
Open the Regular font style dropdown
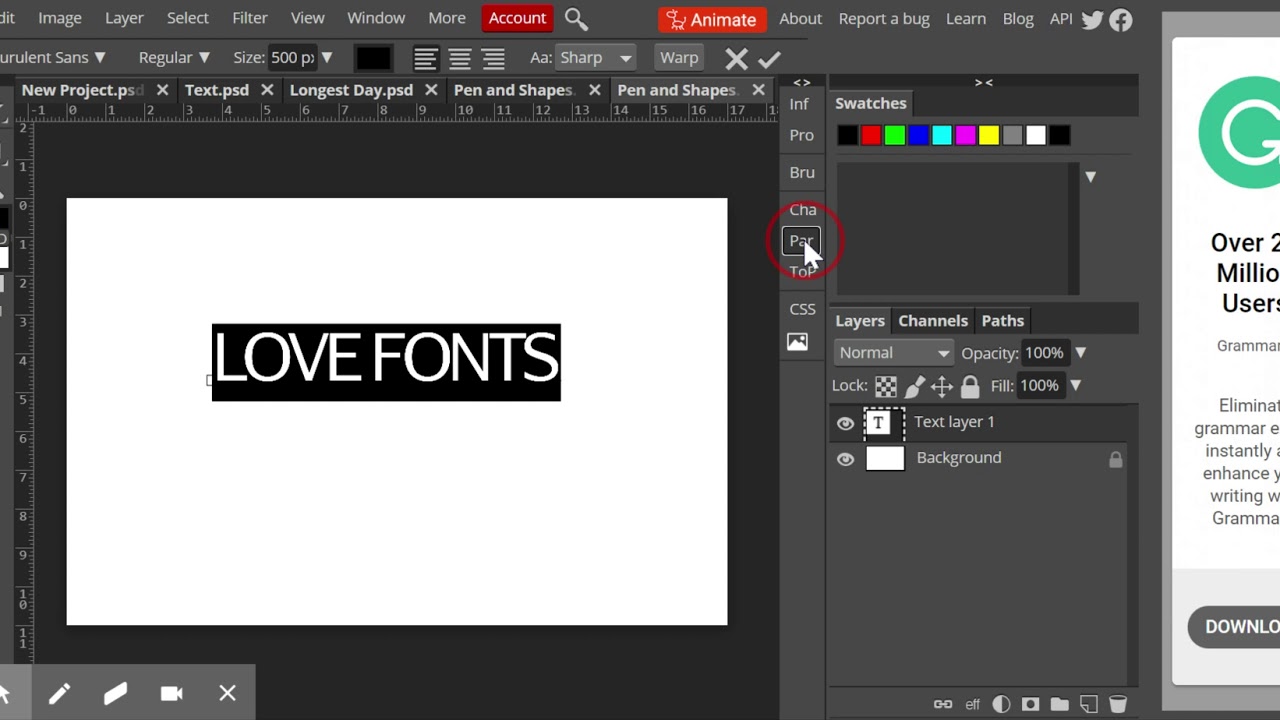coord(174,58)
